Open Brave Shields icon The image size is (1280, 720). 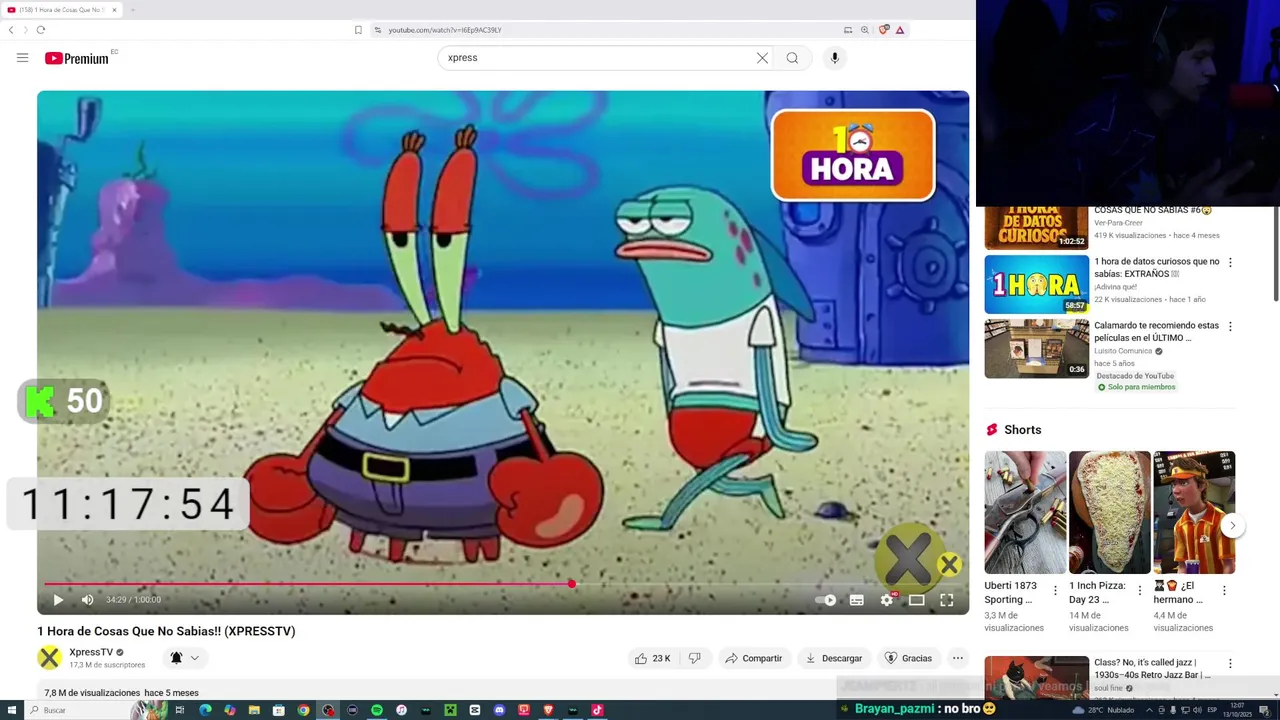point(883,30)
